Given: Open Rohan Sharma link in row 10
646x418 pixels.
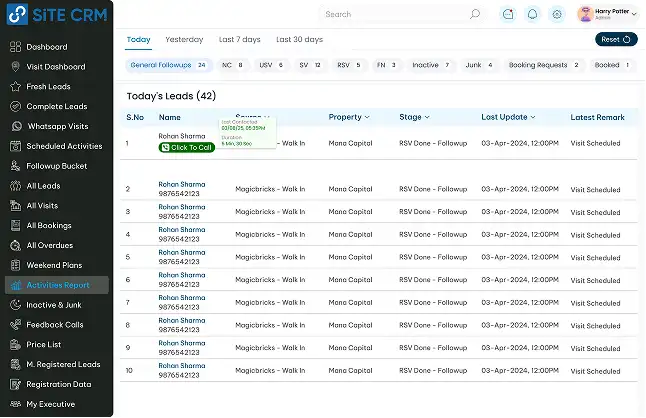Looking at the screenshot, I should pyautogui.click(x=182, y=366).
